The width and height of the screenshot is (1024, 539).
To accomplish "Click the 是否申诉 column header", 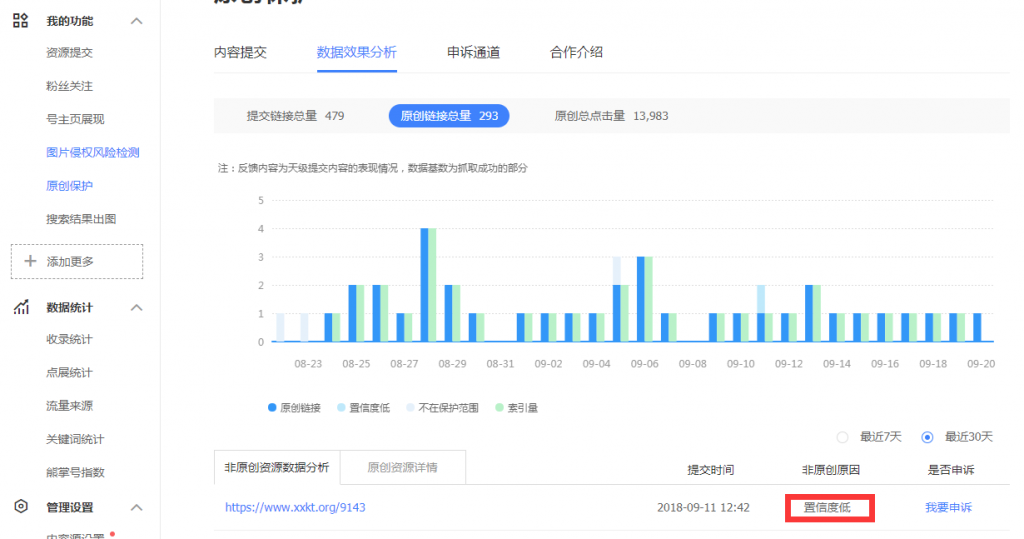I will coord(951,470).
